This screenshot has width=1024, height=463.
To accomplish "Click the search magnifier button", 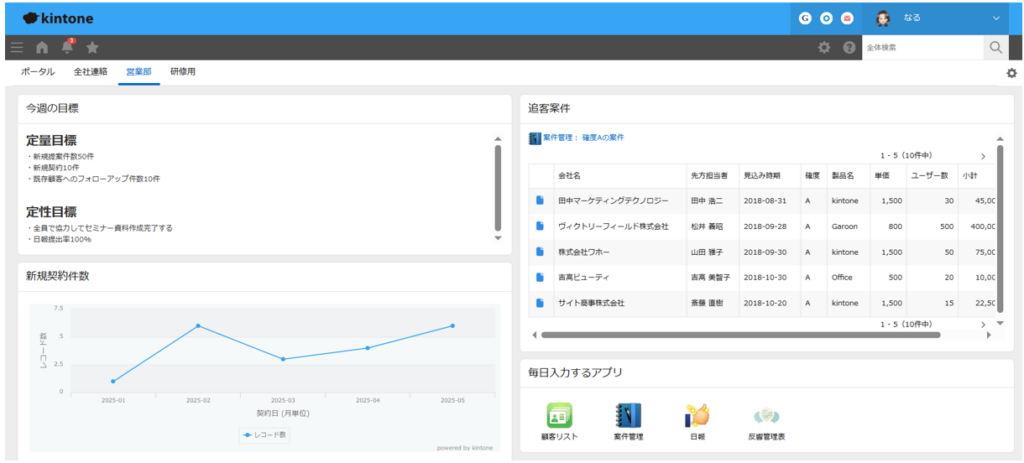I will pos(995,47).
